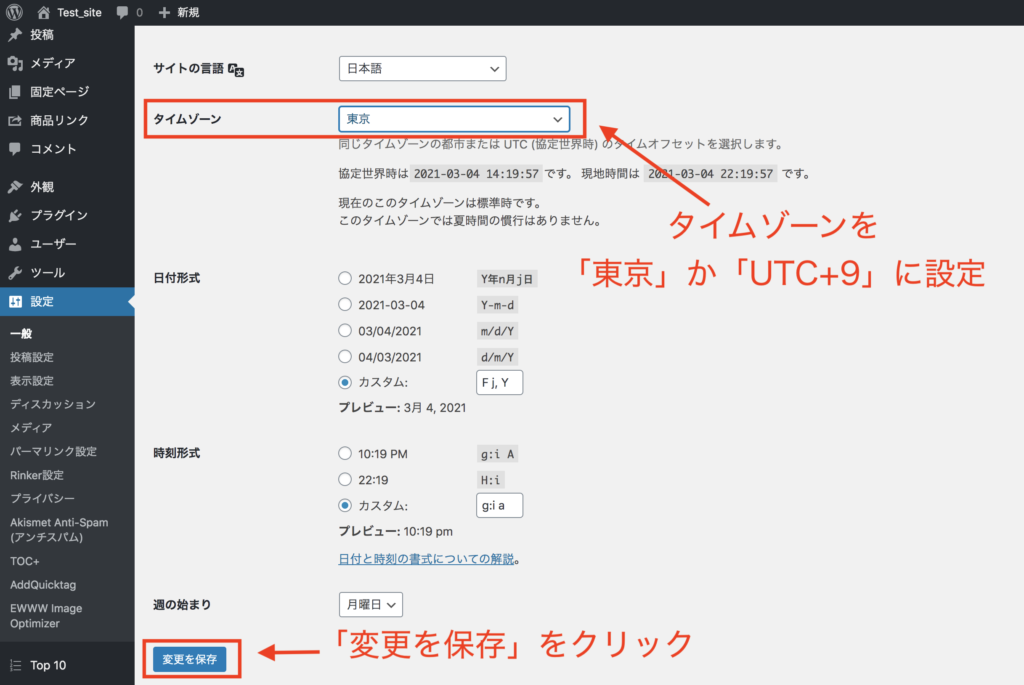Open パーマリンク設定 in the settings submenu
1024x685 pixels.
pyautogui.click(x=53, y=451)
